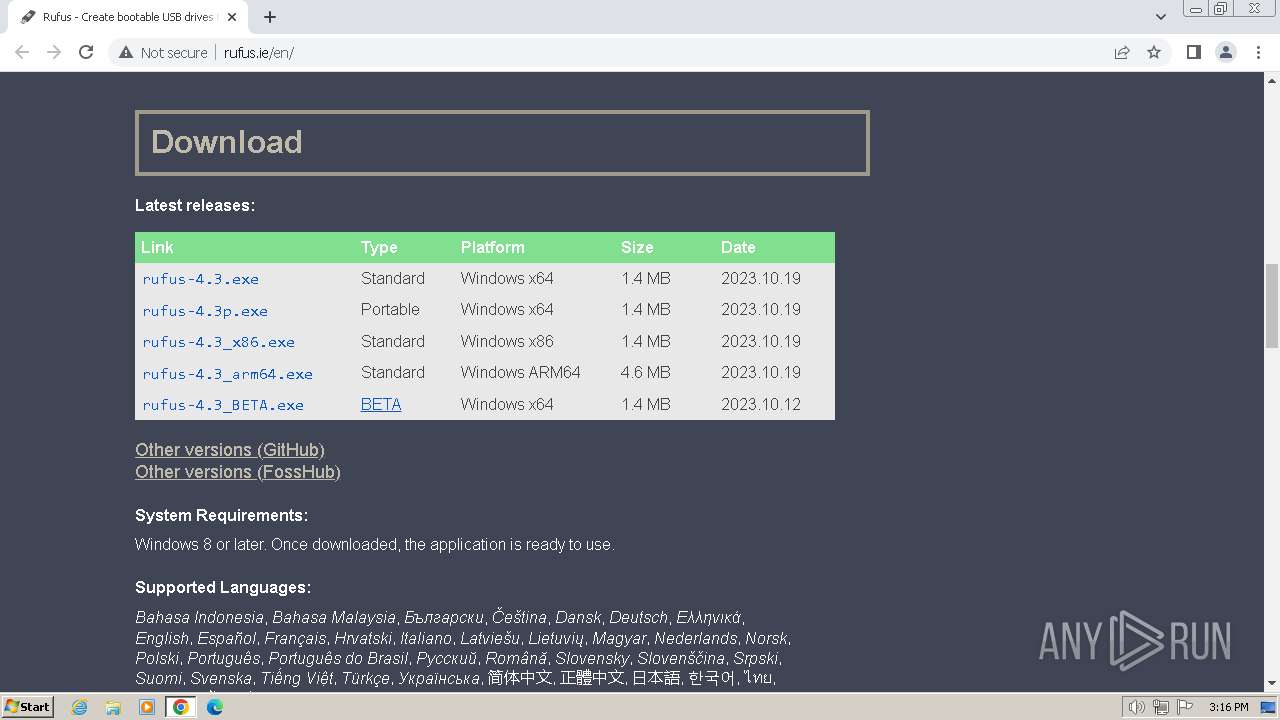The image size is (1280, 720).
Task: Click the Supported Languages heading
Action: click(x=224, y=588)
